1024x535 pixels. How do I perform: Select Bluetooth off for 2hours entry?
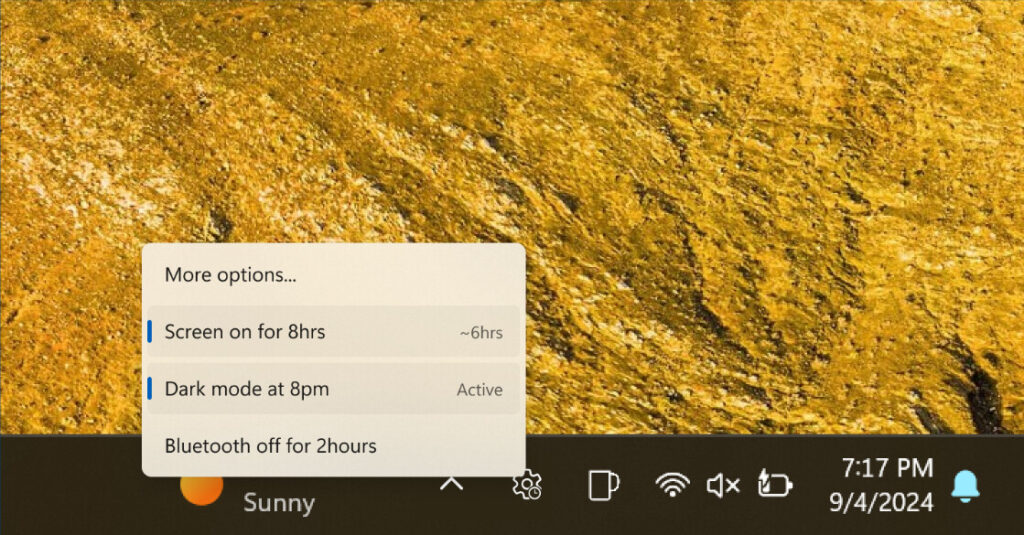tap(333, 446)
